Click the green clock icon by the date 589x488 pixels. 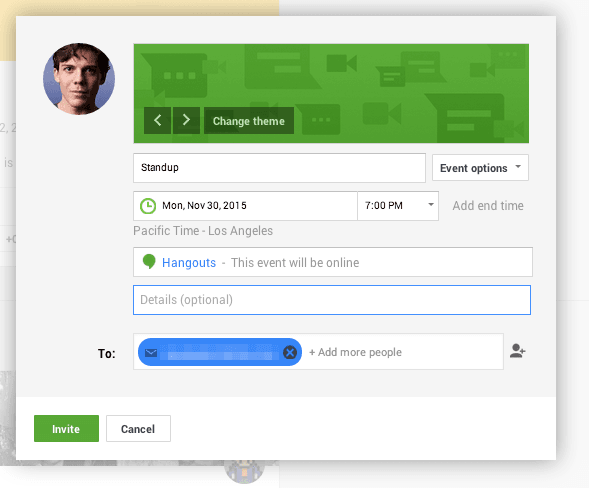point(148,206)
